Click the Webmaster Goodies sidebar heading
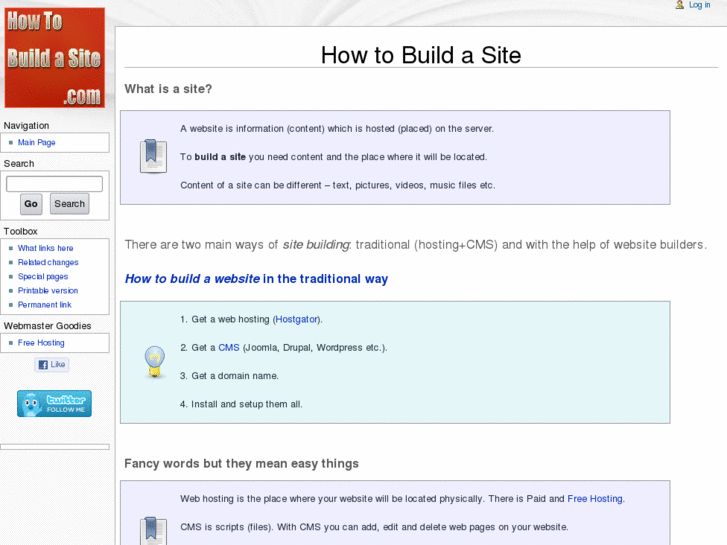727x545 pixels. click(47, 326)
